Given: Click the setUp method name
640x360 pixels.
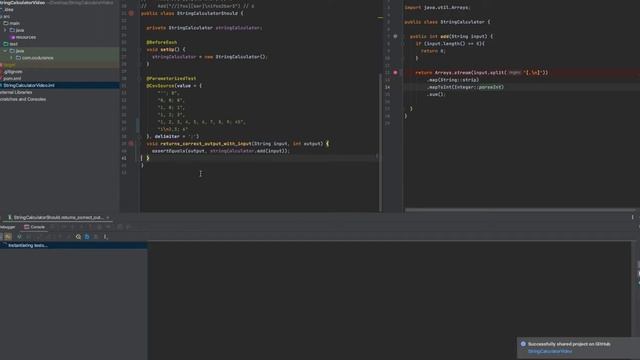Looking at the screenshot, I should click(x=167, y=50).
